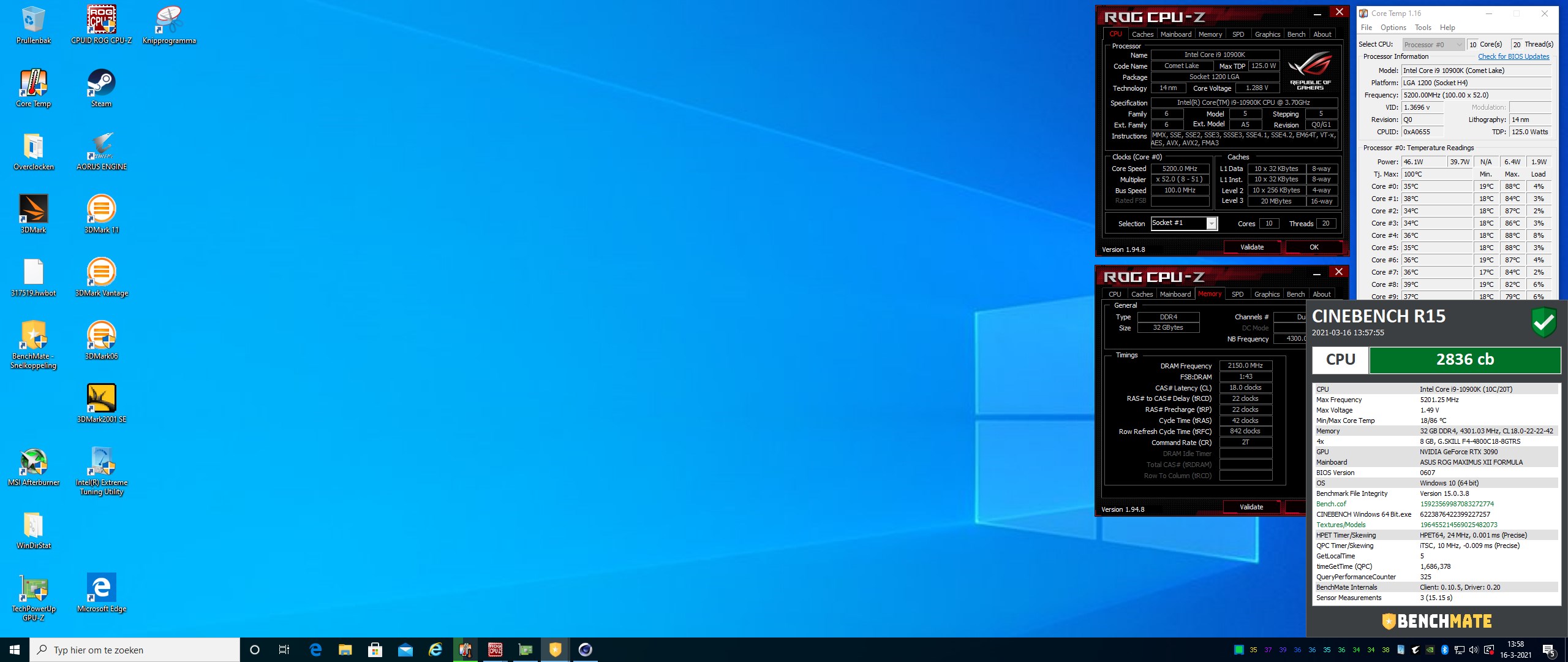The width and height of the screenshot is (1568, 662).
Task: Open Core Temp Help menu
Action: point(1447,28)
